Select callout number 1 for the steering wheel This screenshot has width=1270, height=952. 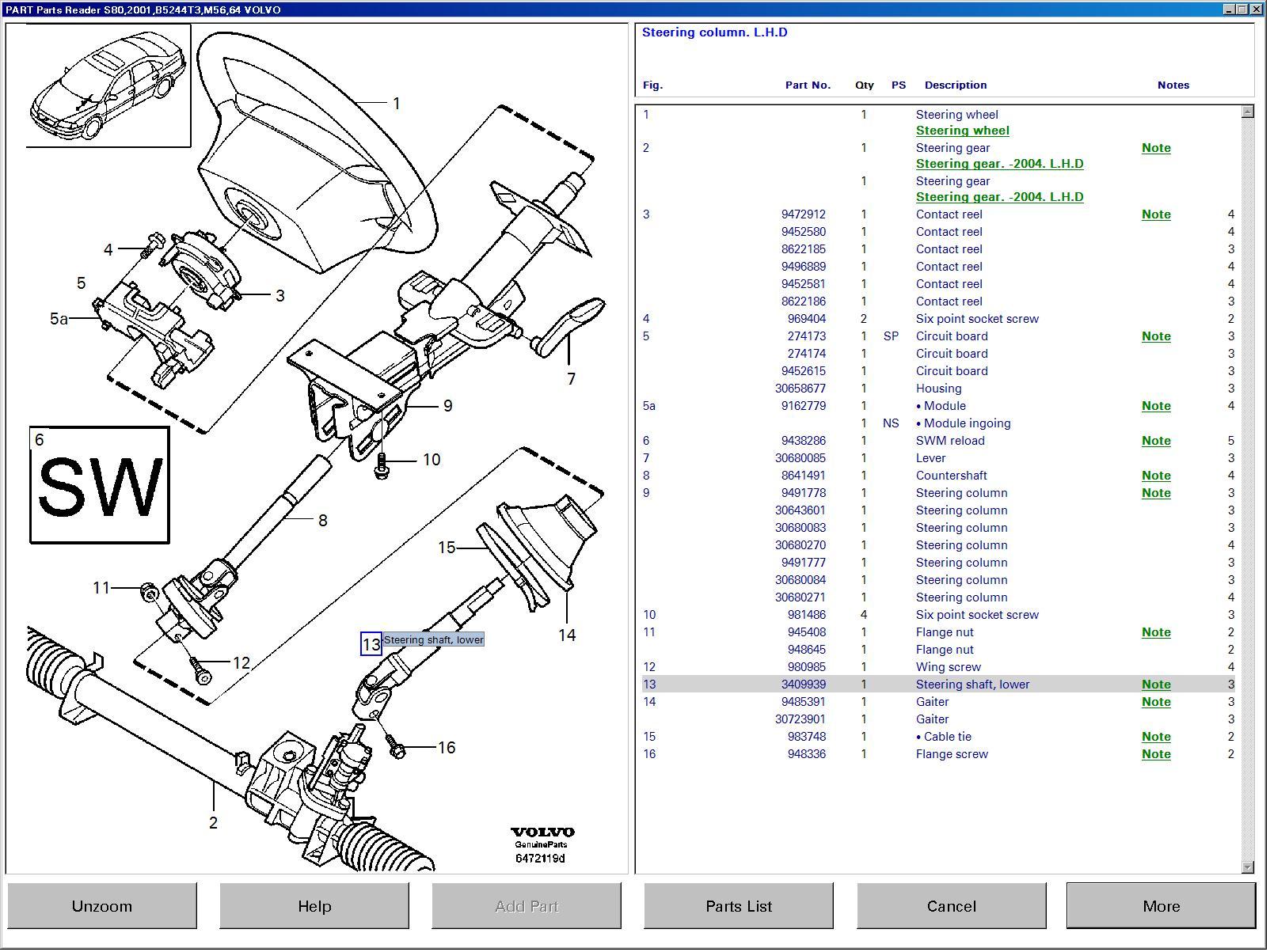pos(396,104)
